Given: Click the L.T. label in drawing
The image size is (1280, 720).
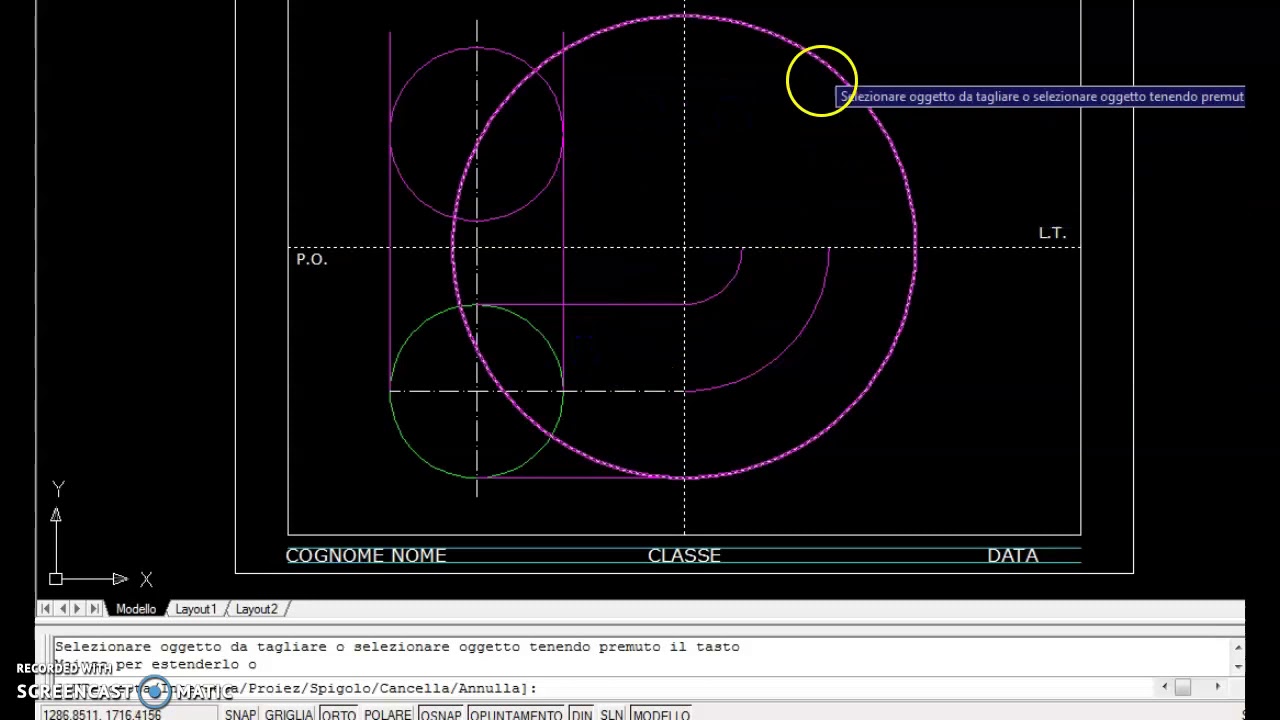Looking at the screenshot, I should tap(1052, 233).
